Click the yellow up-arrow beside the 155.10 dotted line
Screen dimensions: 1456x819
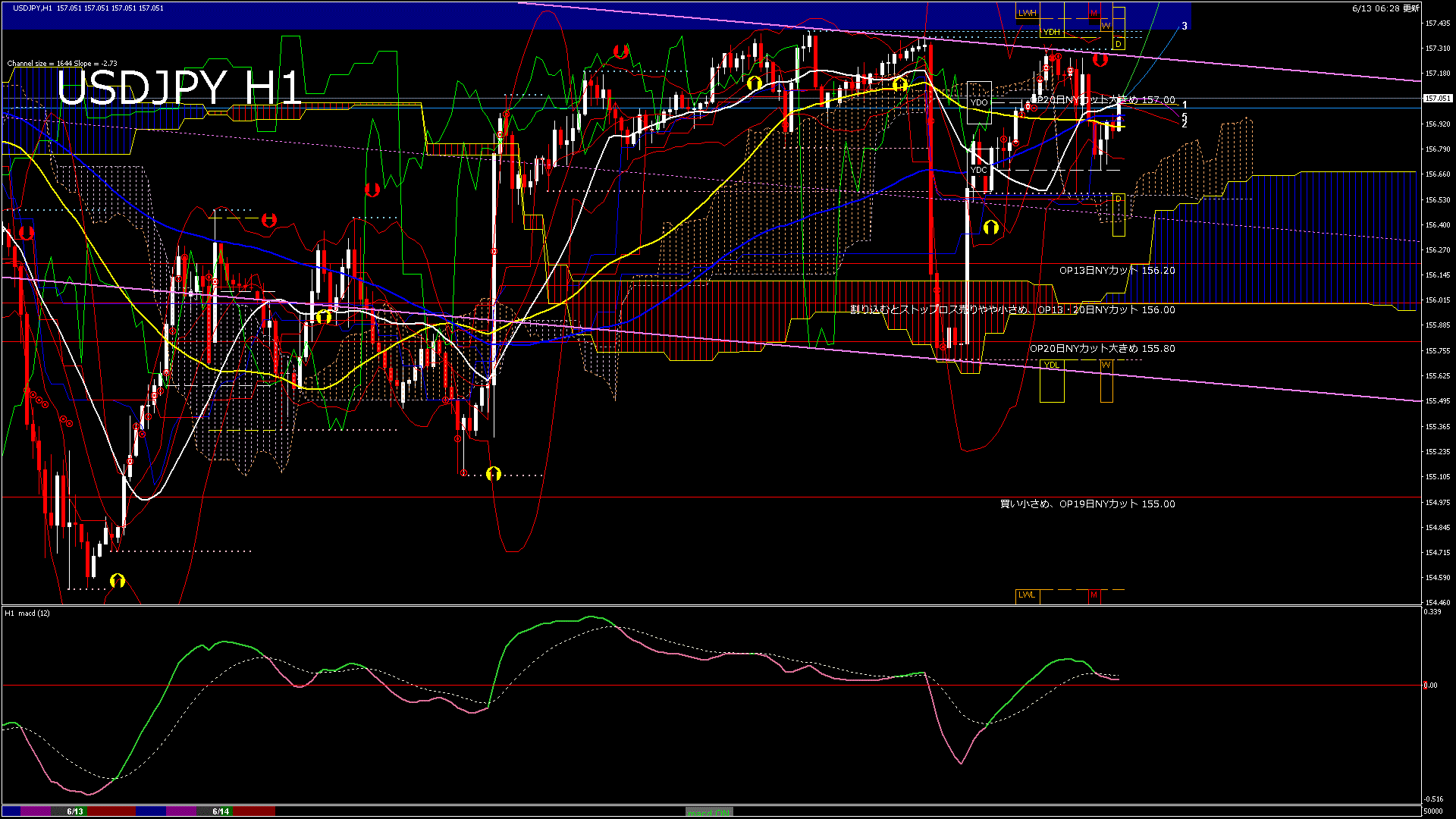494,474
